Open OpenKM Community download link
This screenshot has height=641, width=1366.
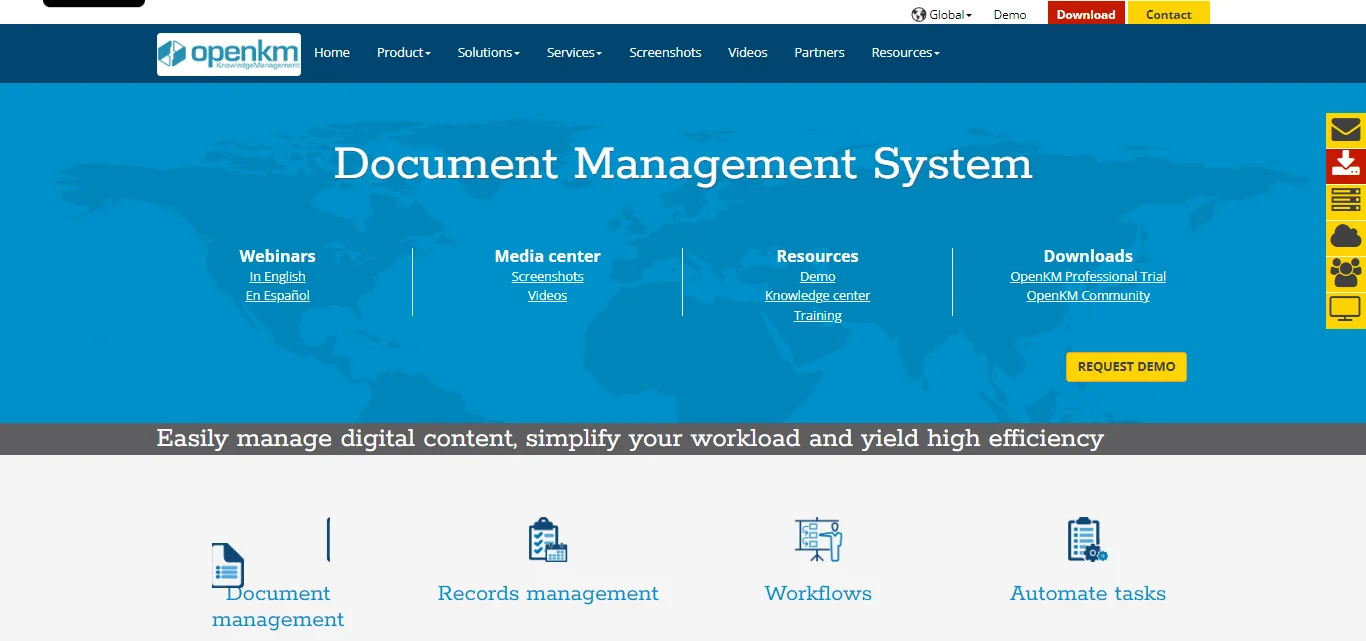coord(1088,296)
